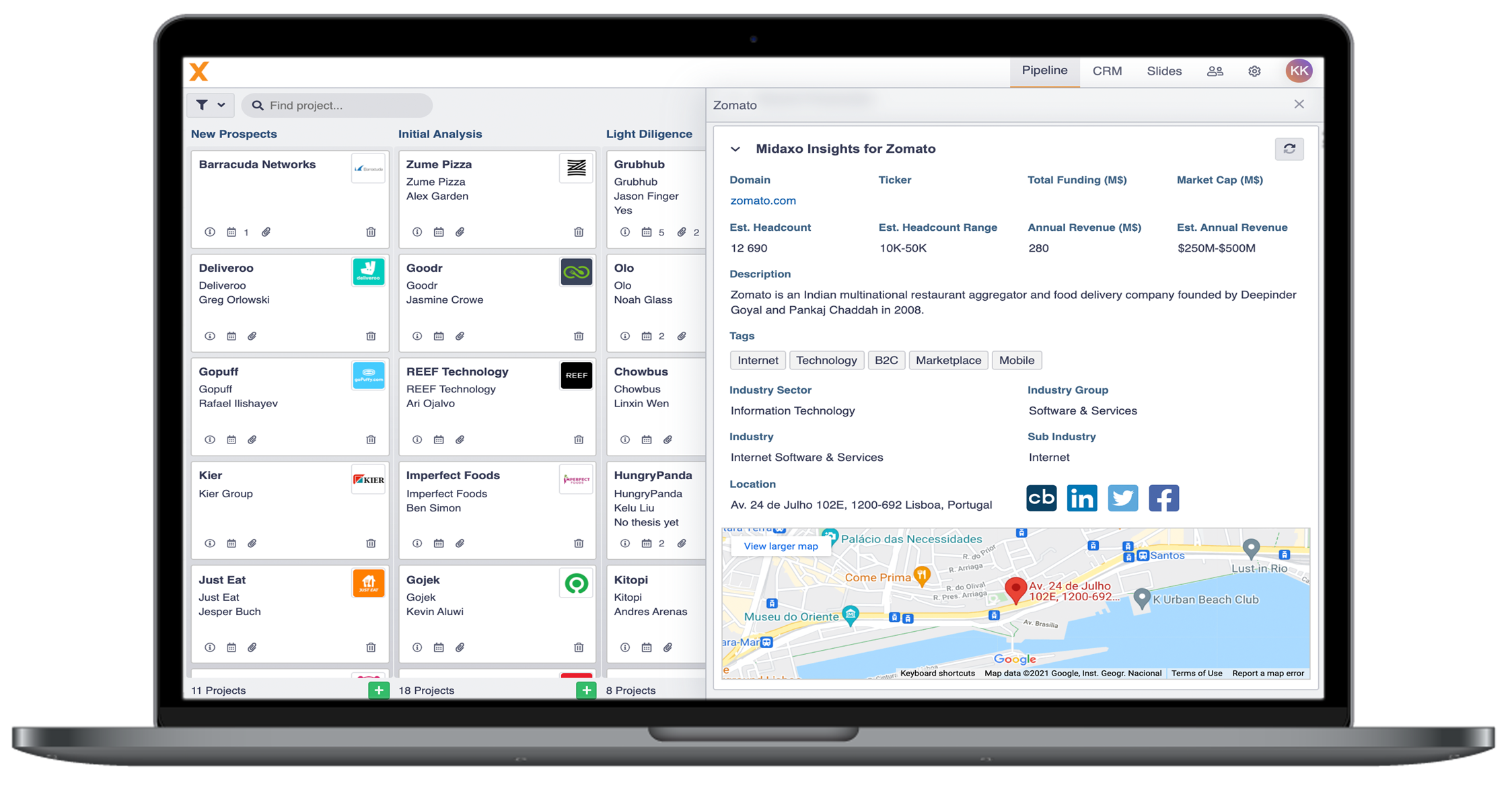Toggle visibility icon on Kier card
The width and height of the screenshot is (1512, 788).
click(x=210, y=542)
